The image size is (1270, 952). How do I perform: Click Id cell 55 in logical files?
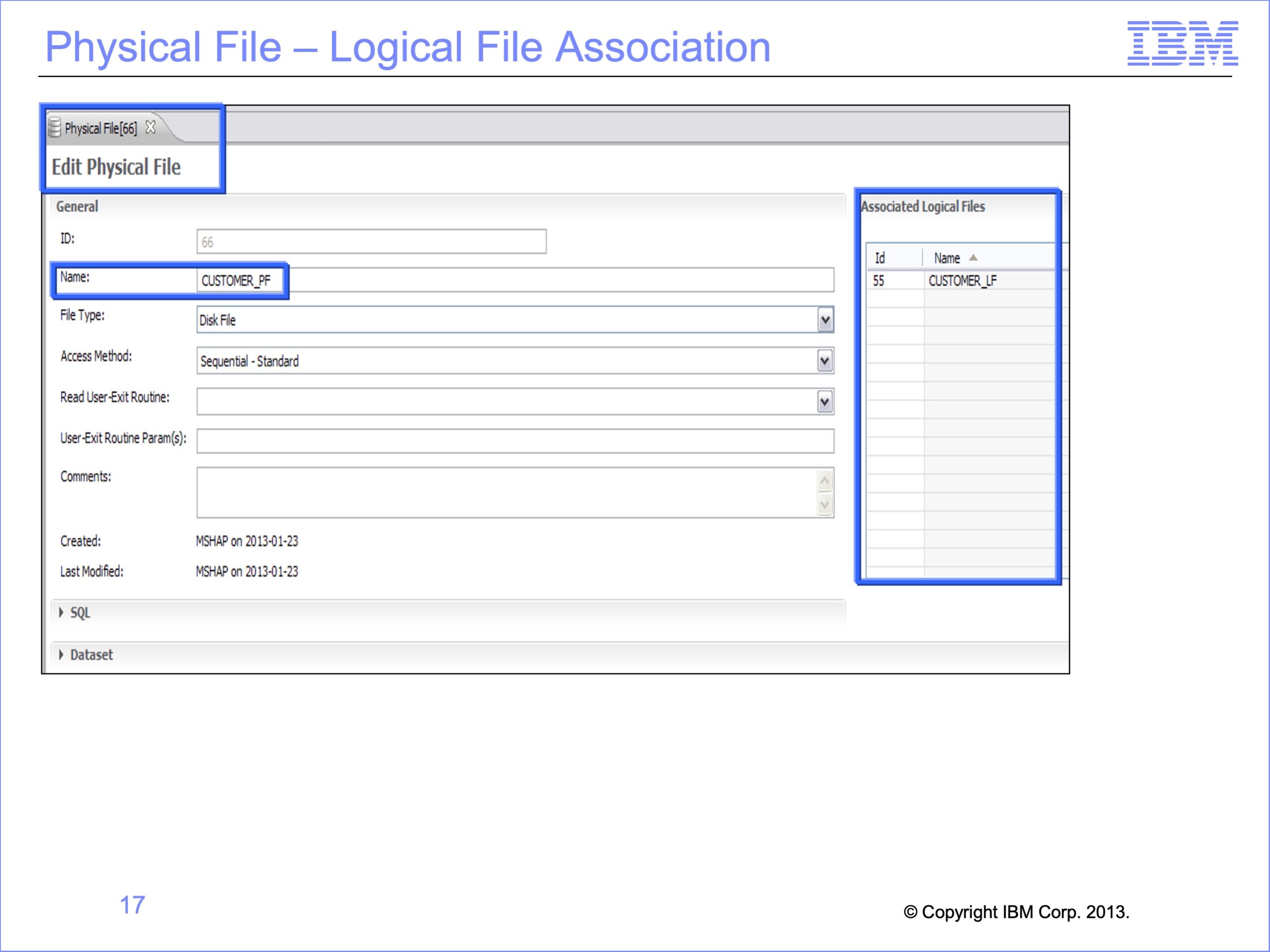tap(879, 281)
